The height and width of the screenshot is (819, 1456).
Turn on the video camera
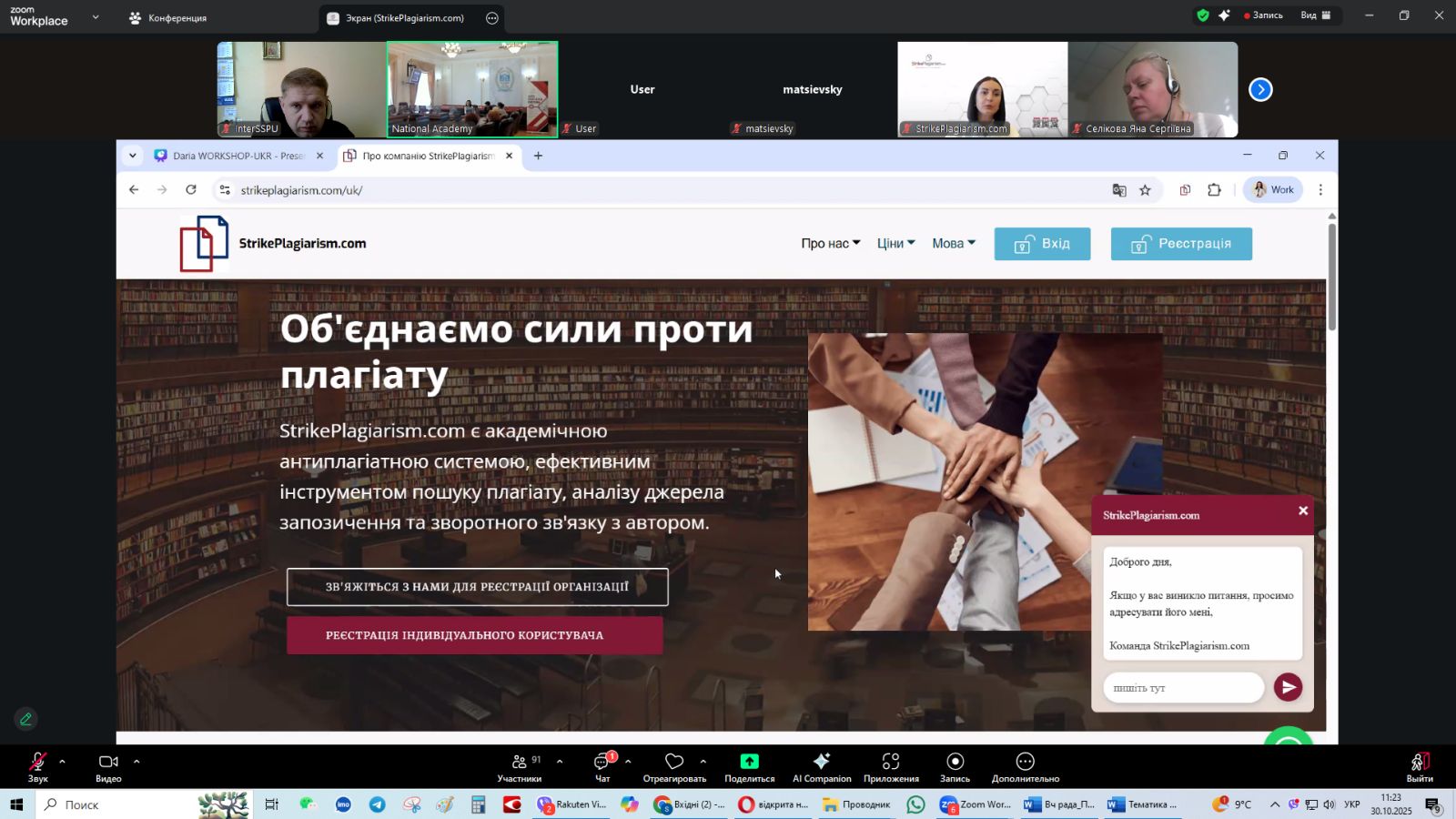pos(108,767)
